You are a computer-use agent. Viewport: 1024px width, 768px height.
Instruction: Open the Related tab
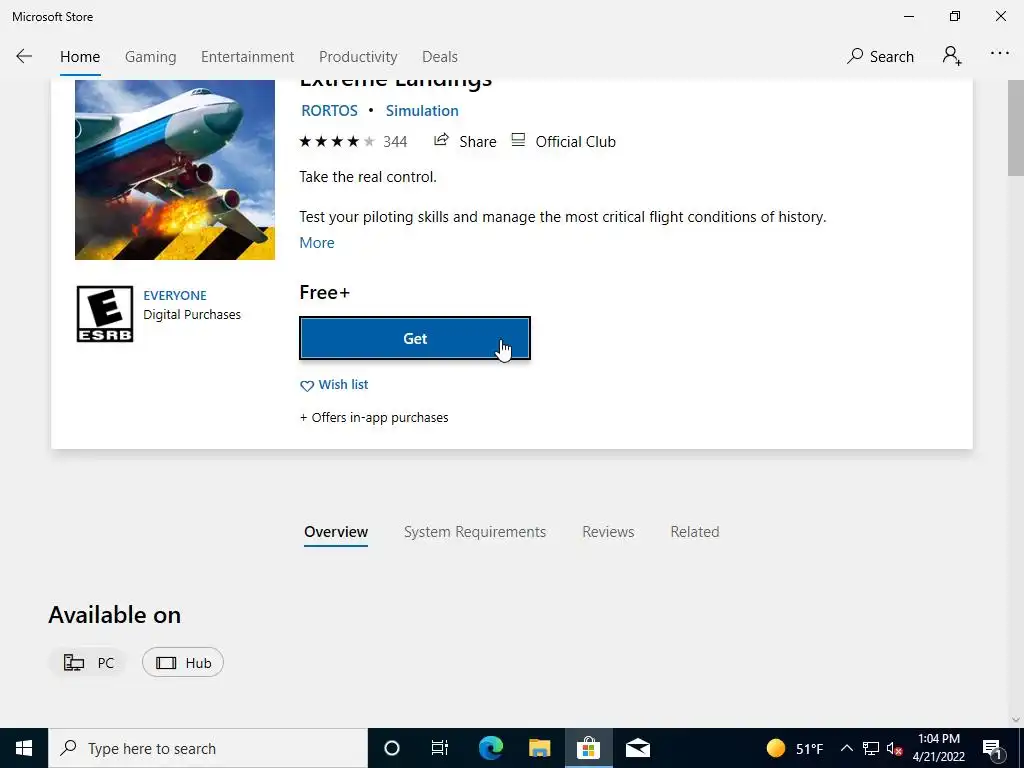695,532
